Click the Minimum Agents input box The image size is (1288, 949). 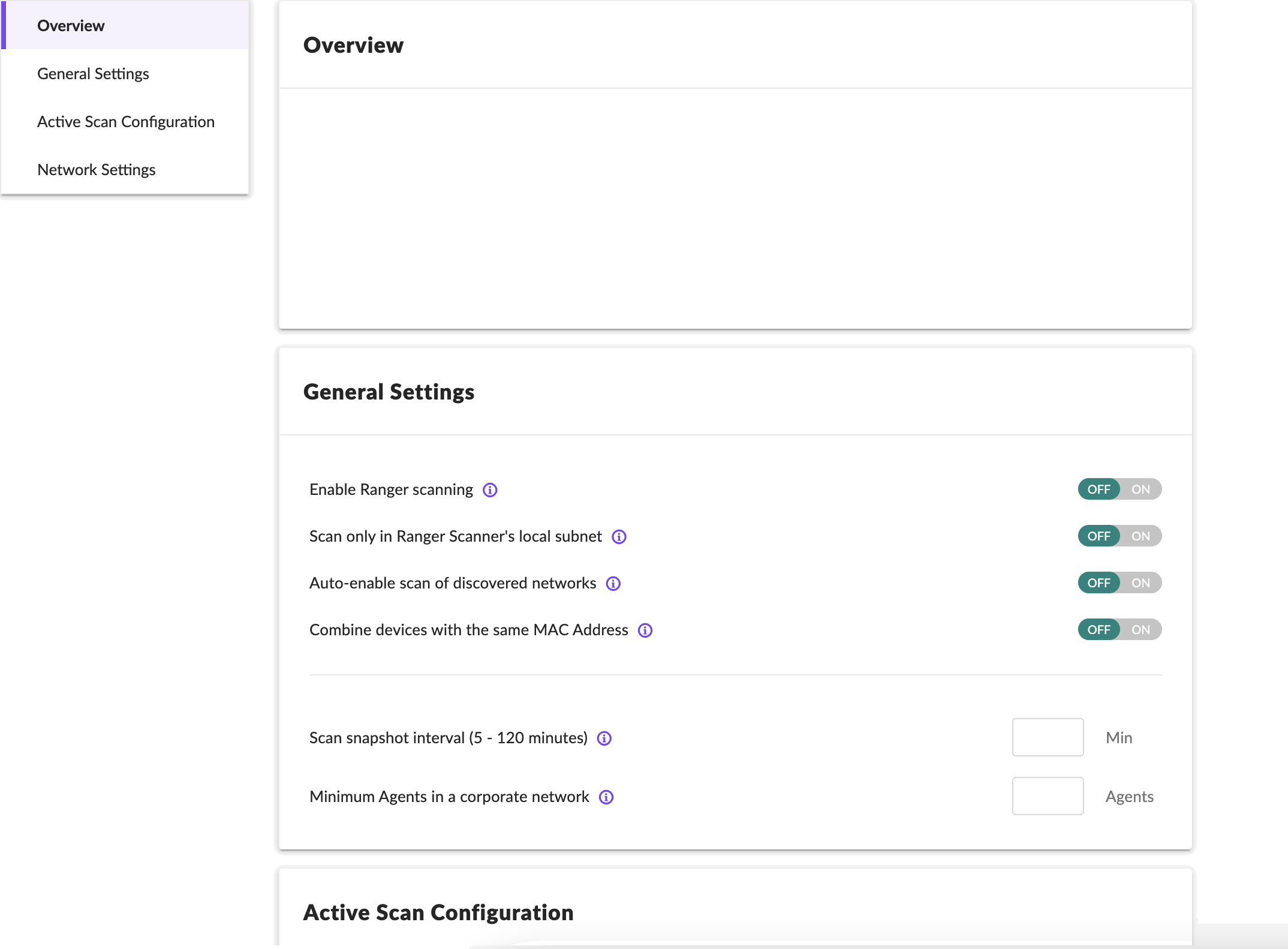point(1047,796)
